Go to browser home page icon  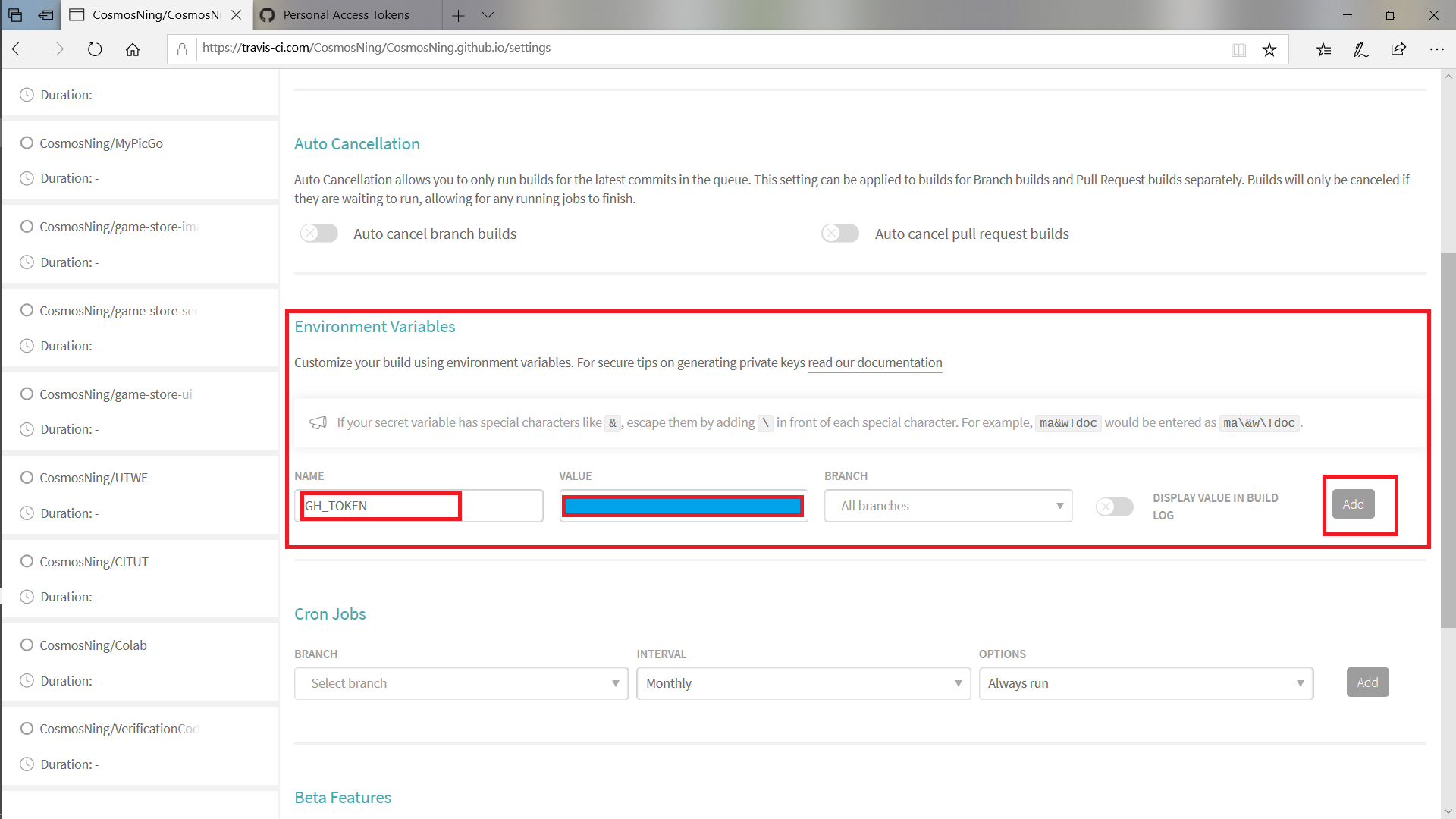(133, 49)
